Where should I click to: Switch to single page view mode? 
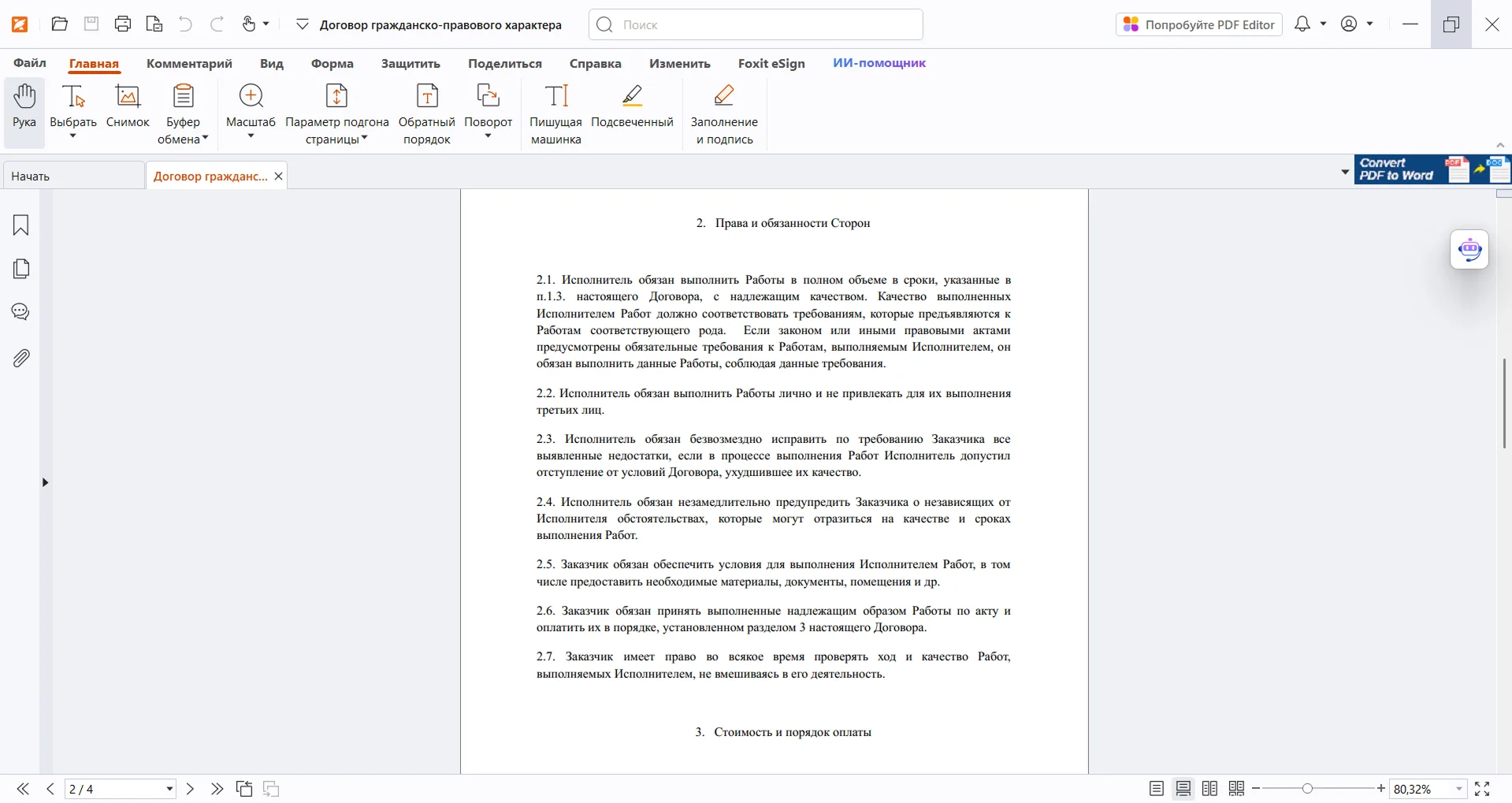click(1157, 789)
